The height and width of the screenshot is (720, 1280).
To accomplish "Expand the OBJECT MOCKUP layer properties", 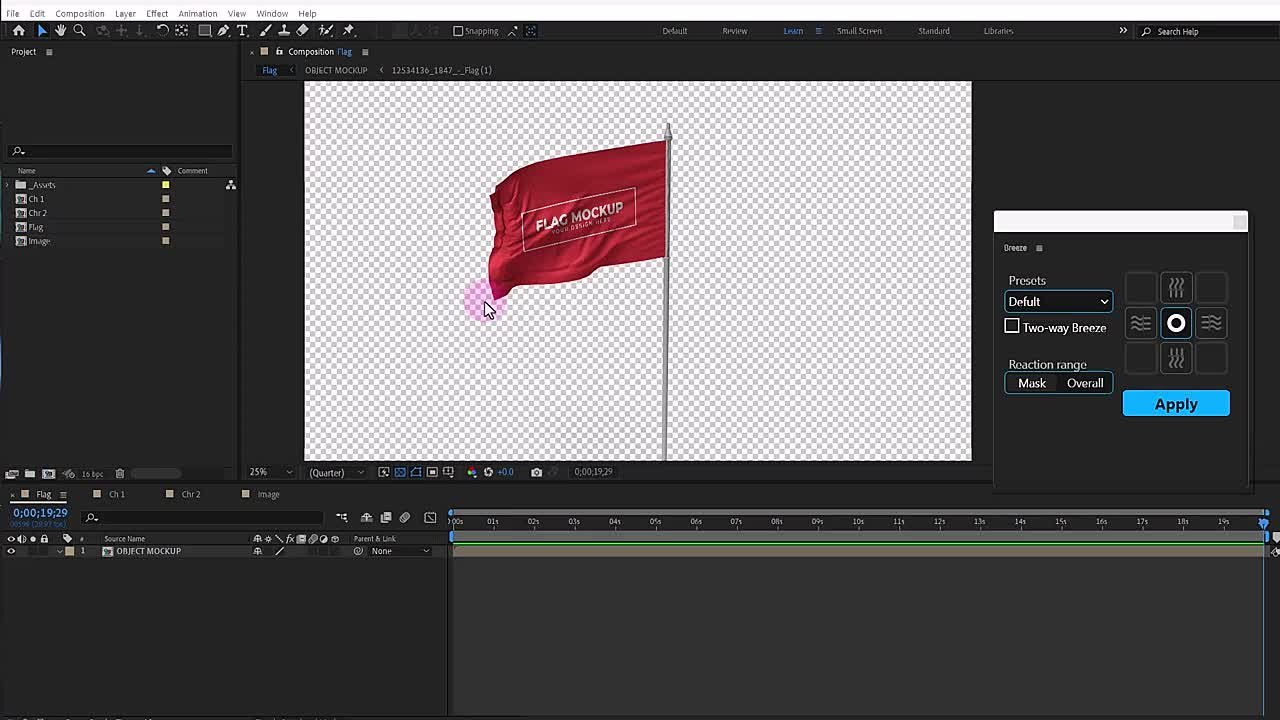I will click(59, 551).
